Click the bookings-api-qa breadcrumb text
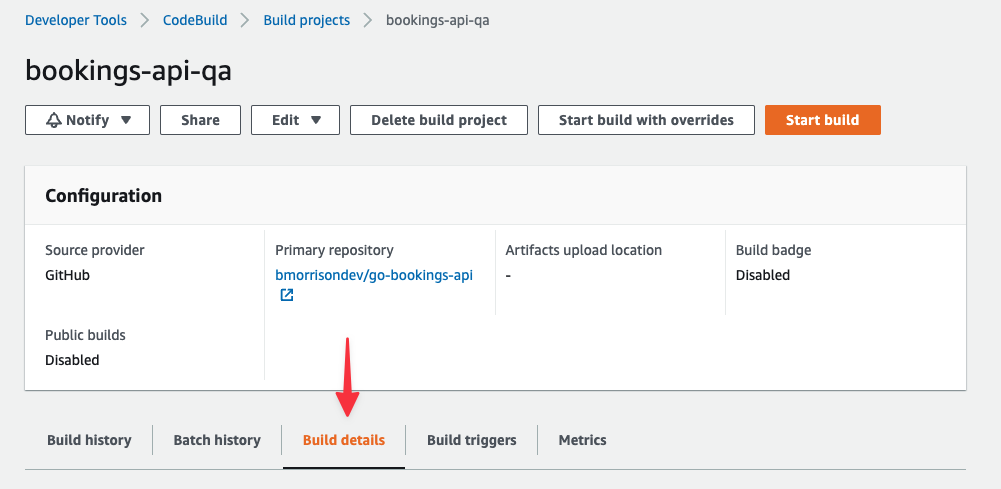Screen dimensions: 1001x489 coord(438,20)
